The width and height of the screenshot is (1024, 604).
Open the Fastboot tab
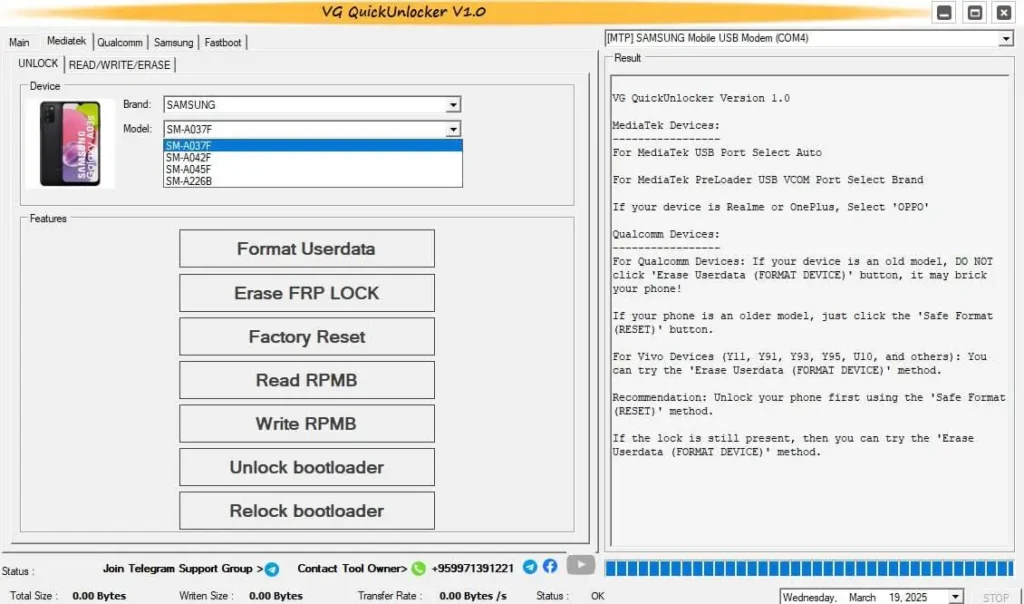(224, 43)
